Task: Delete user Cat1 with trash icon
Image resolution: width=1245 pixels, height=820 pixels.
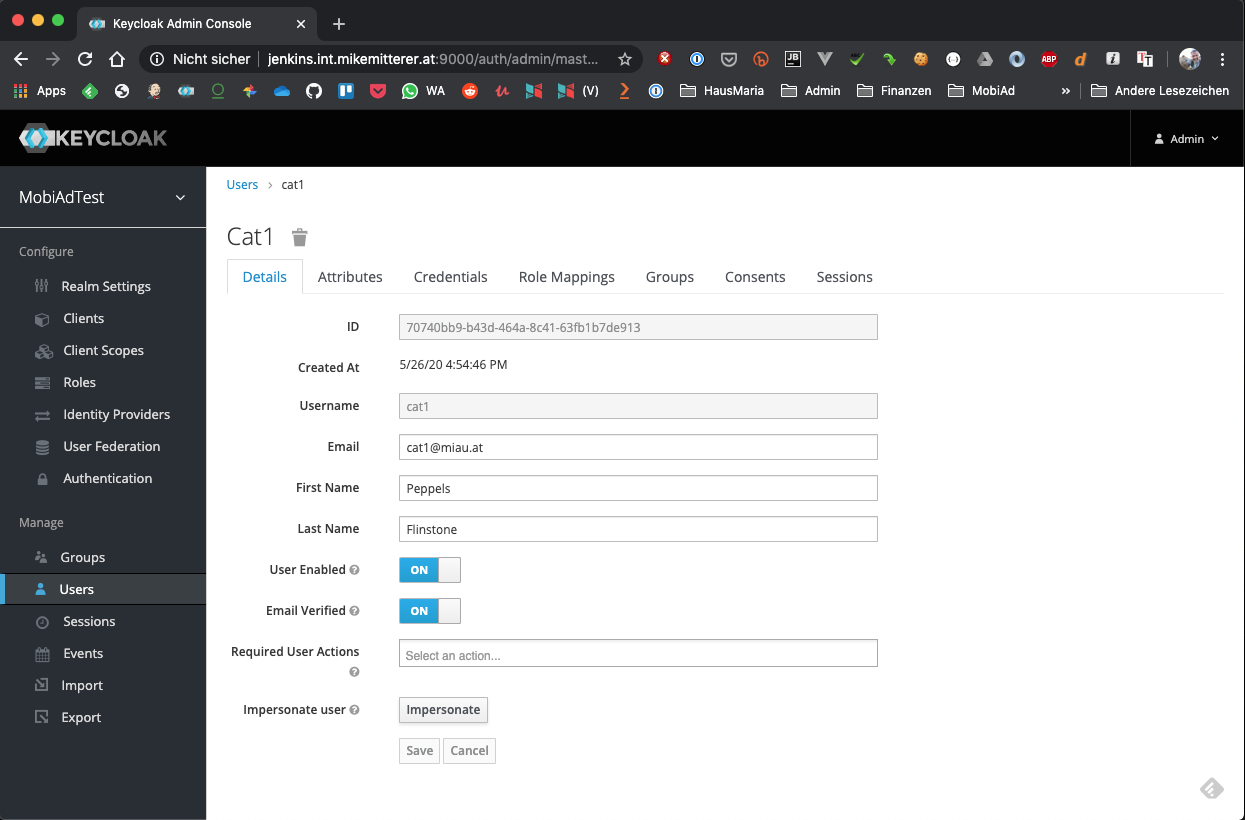Action: click(x=299, y=237)
